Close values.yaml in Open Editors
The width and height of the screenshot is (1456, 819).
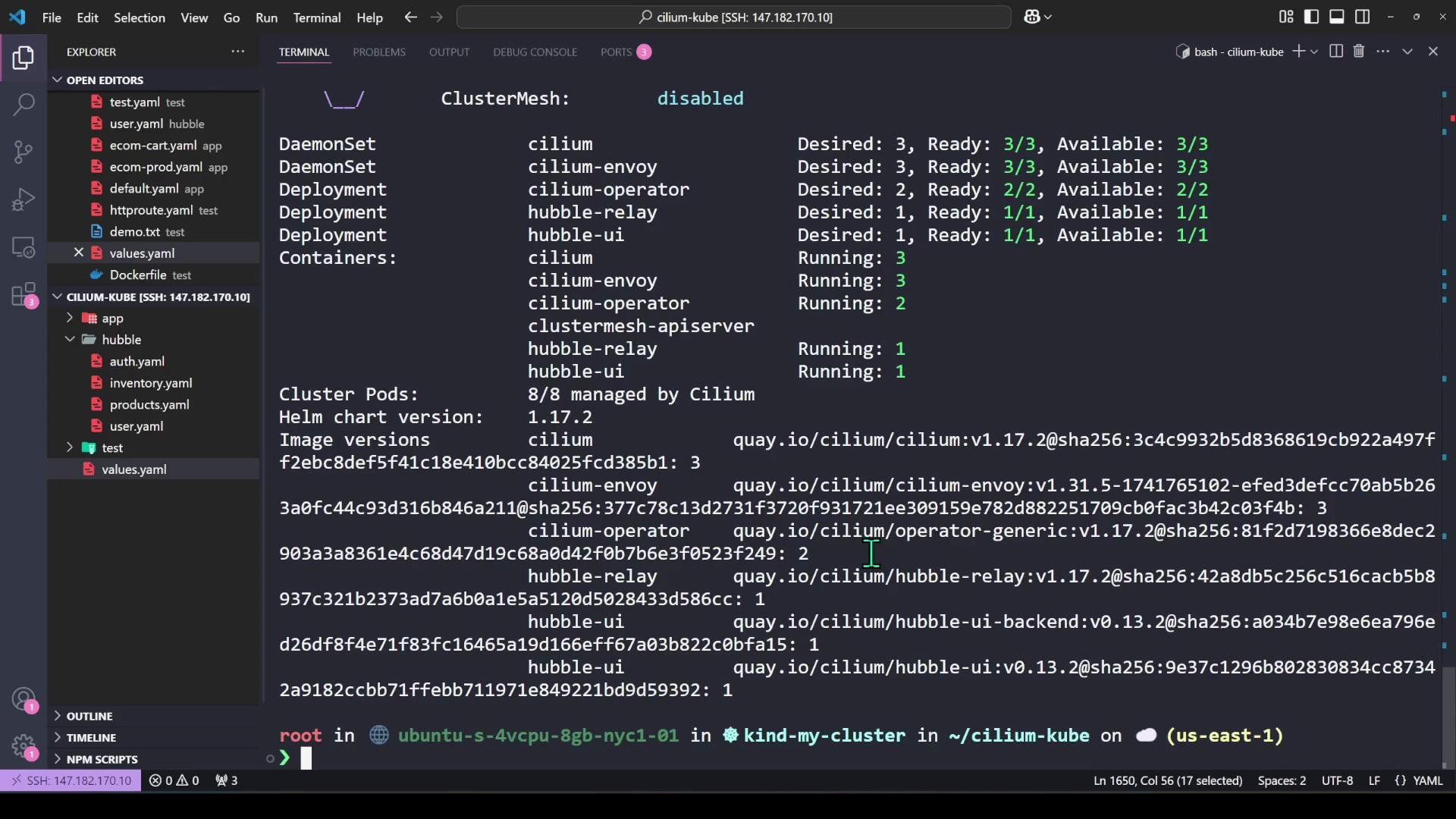[x=78, y=253]
